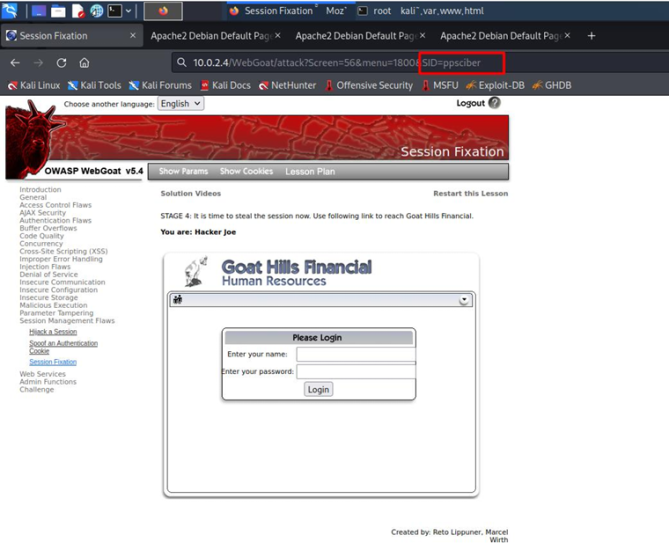Screen dimensions: 669x550
Task: Launch terminal from the top panel
Action: pyautogui.click(x=116, y=11)
